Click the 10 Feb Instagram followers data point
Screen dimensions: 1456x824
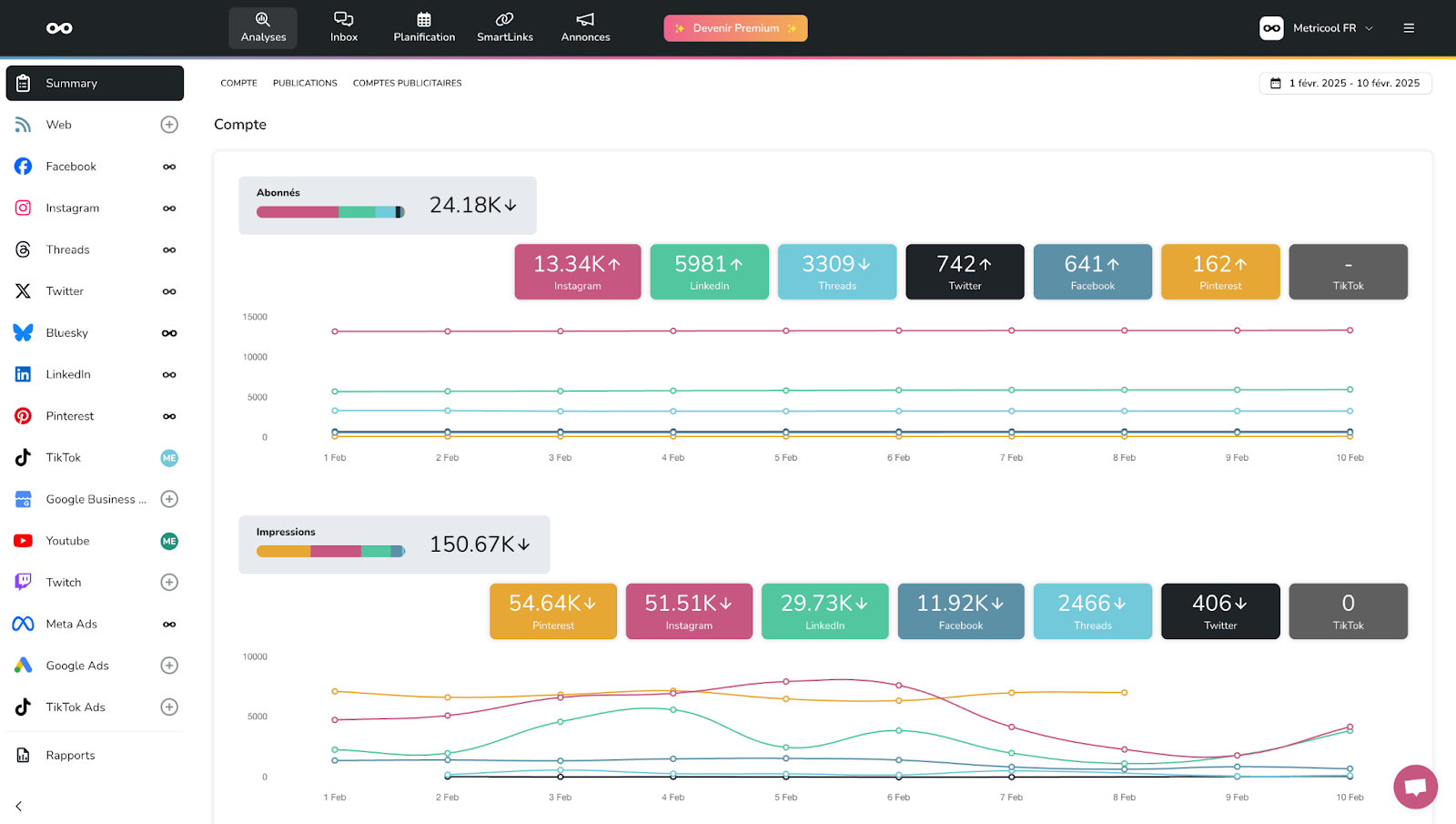click(1350, 331)
